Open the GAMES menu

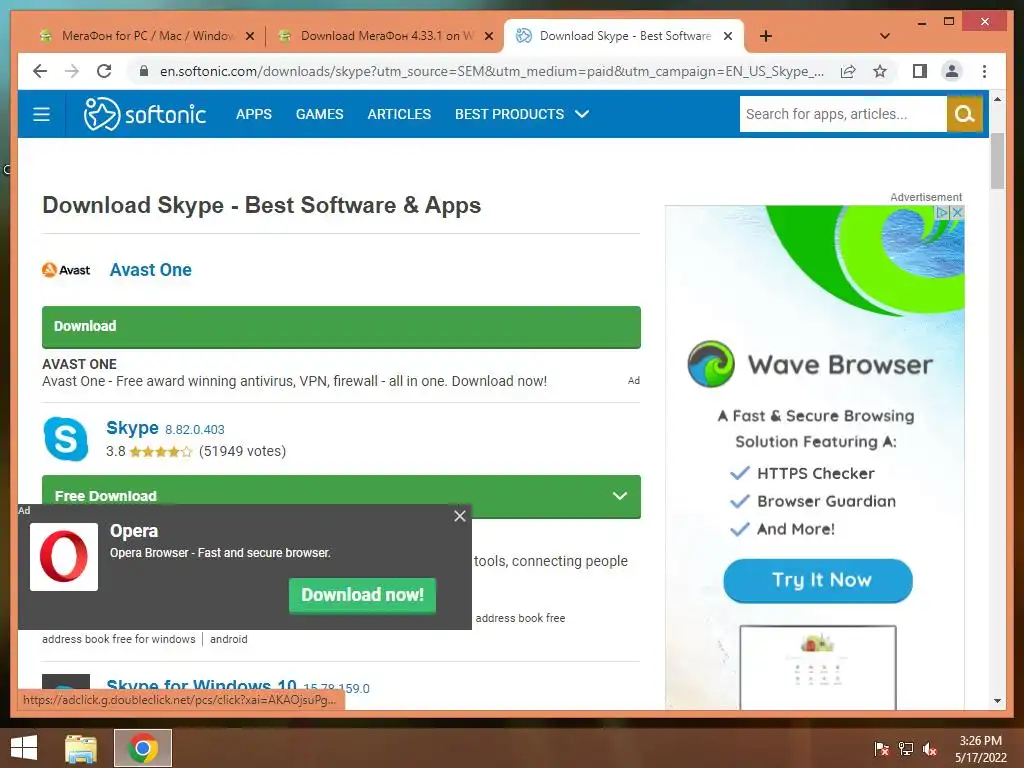tap(319, 114)
